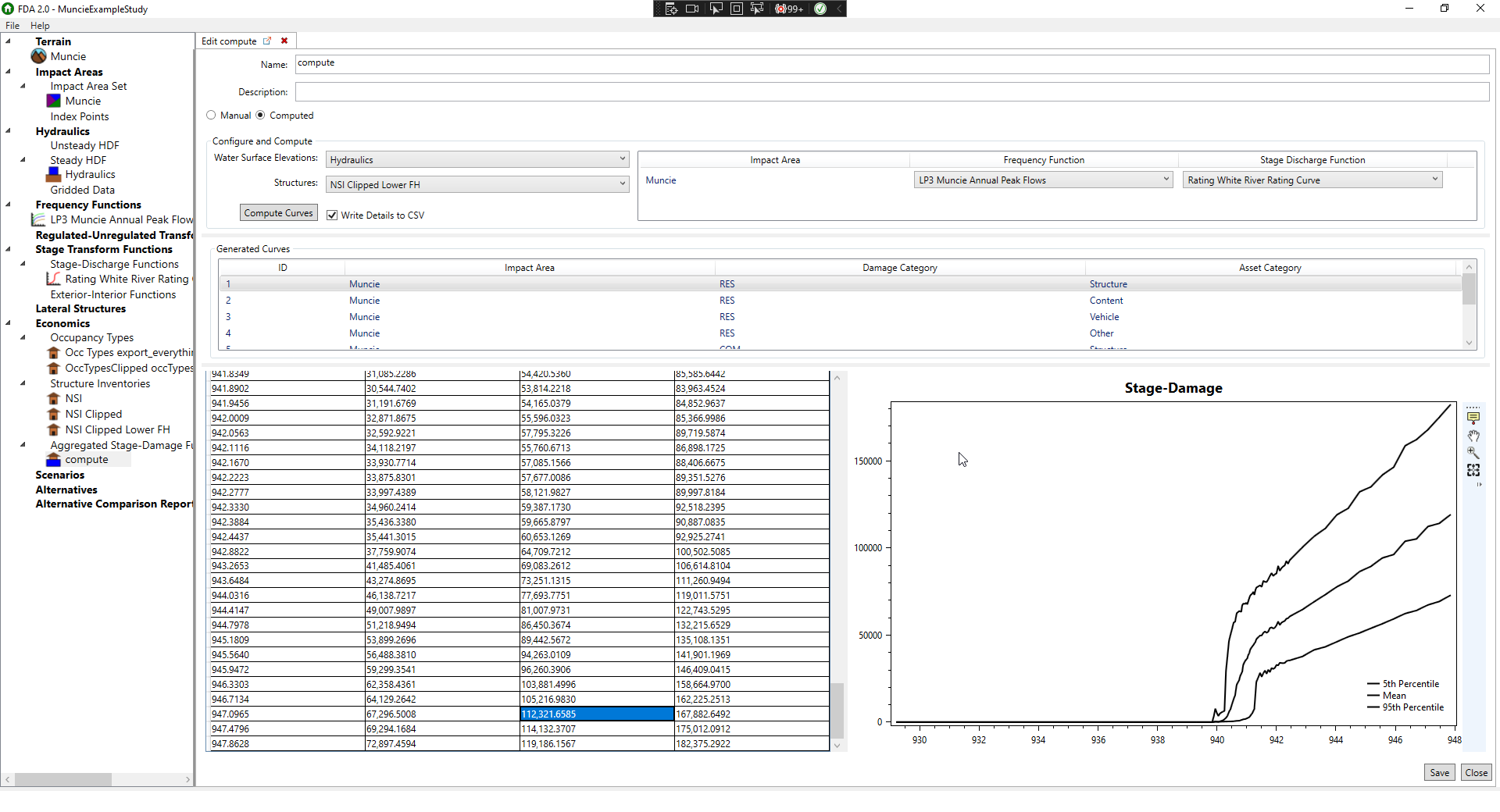Uncheck Write Details to CSV
The width and height of the screenshot is (1500, 812).
(332, 214)
